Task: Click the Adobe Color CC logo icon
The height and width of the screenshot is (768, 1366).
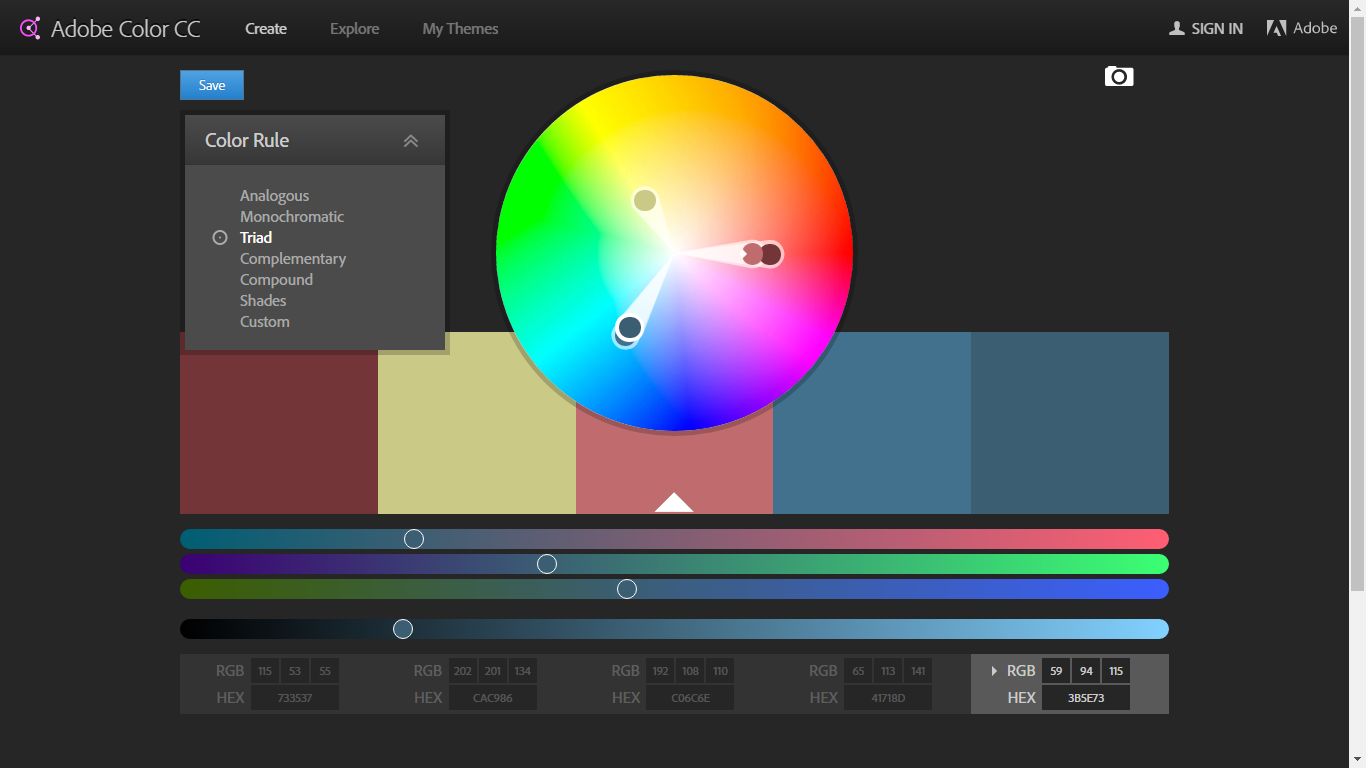Action: pyautogui.click(x=30, y=28)
